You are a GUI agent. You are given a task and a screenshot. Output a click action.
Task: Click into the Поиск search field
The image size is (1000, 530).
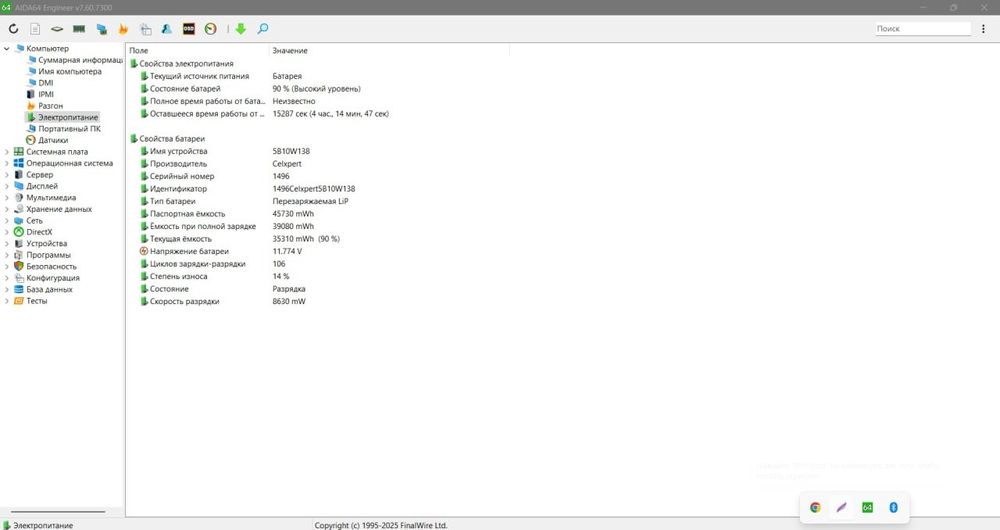(923, 29)
